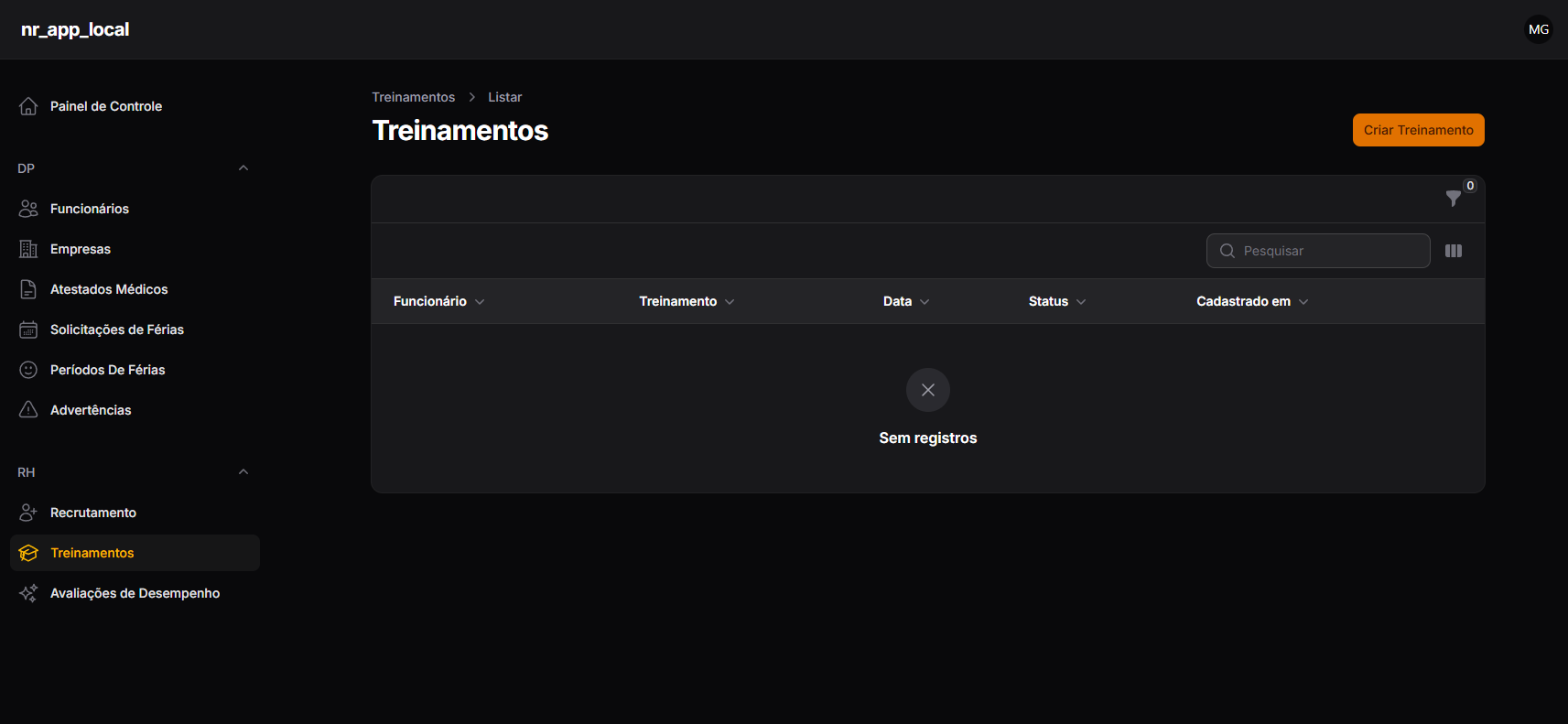
Task: Collapse the DP sidebar group
Action: pyautogui.click(x=243, y=168)
